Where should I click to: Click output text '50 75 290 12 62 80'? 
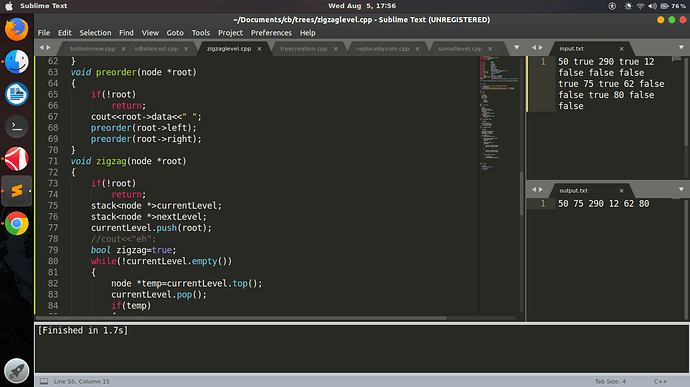603,204
